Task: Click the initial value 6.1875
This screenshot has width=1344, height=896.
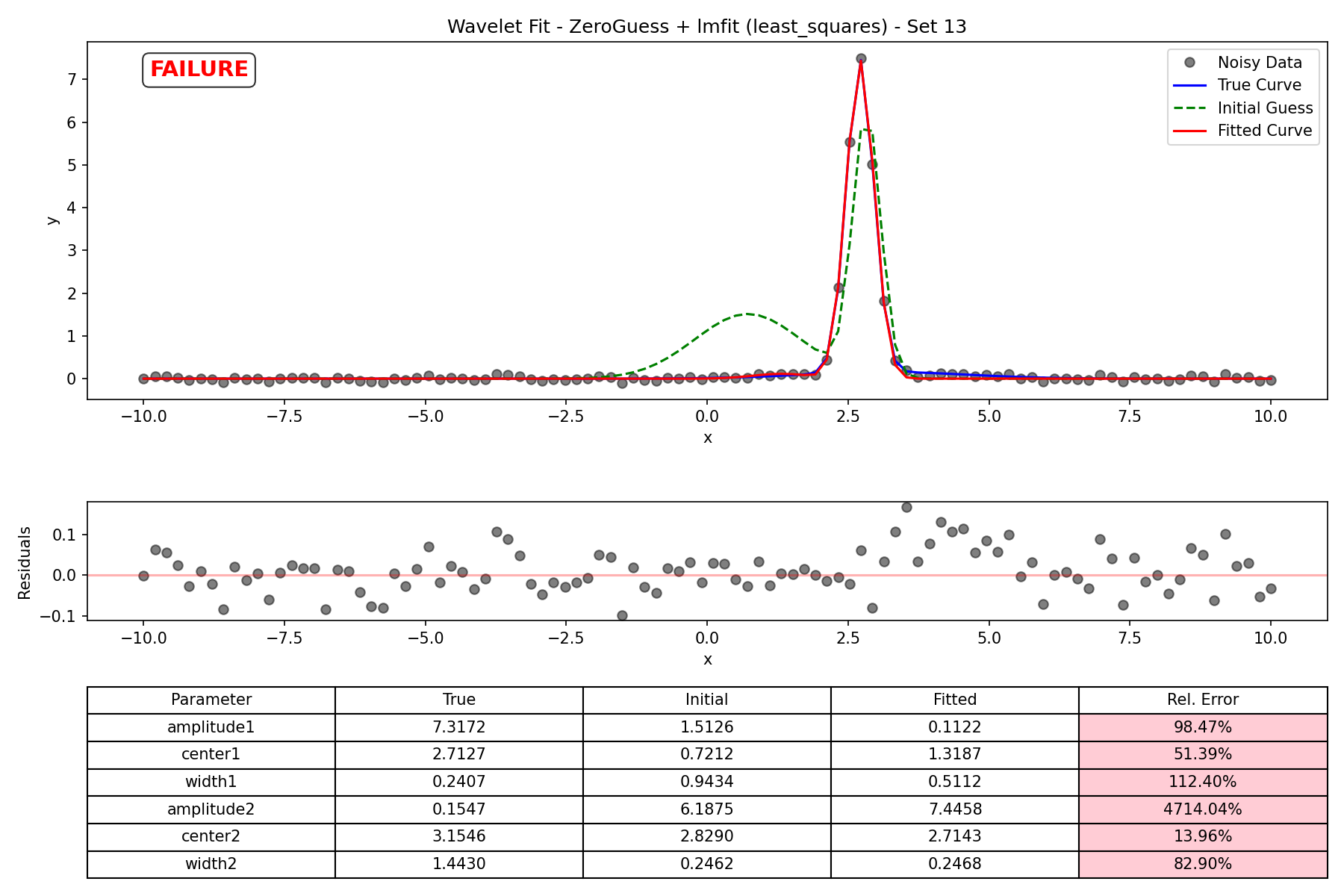Action: pyautogui.click(x=707, y=809)
